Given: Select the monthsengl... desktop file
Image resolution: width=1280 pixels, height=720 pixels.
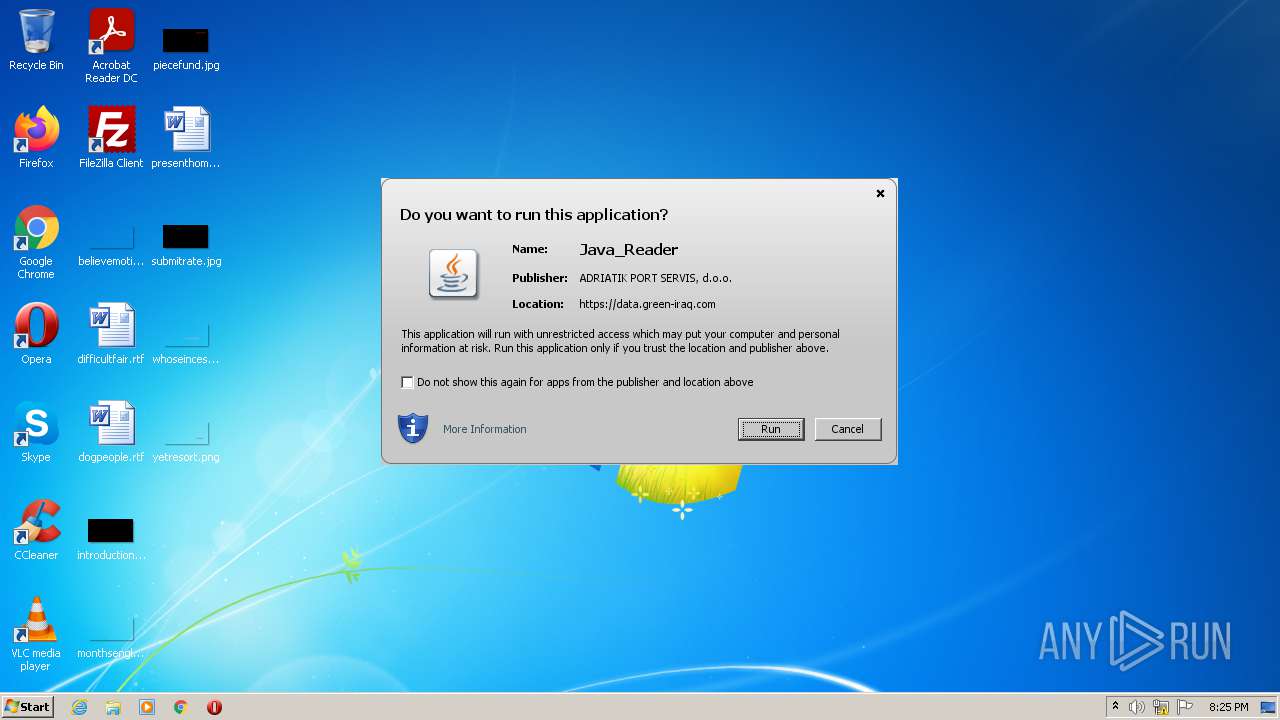Looking at the screenshot, I should click(111, 636).
